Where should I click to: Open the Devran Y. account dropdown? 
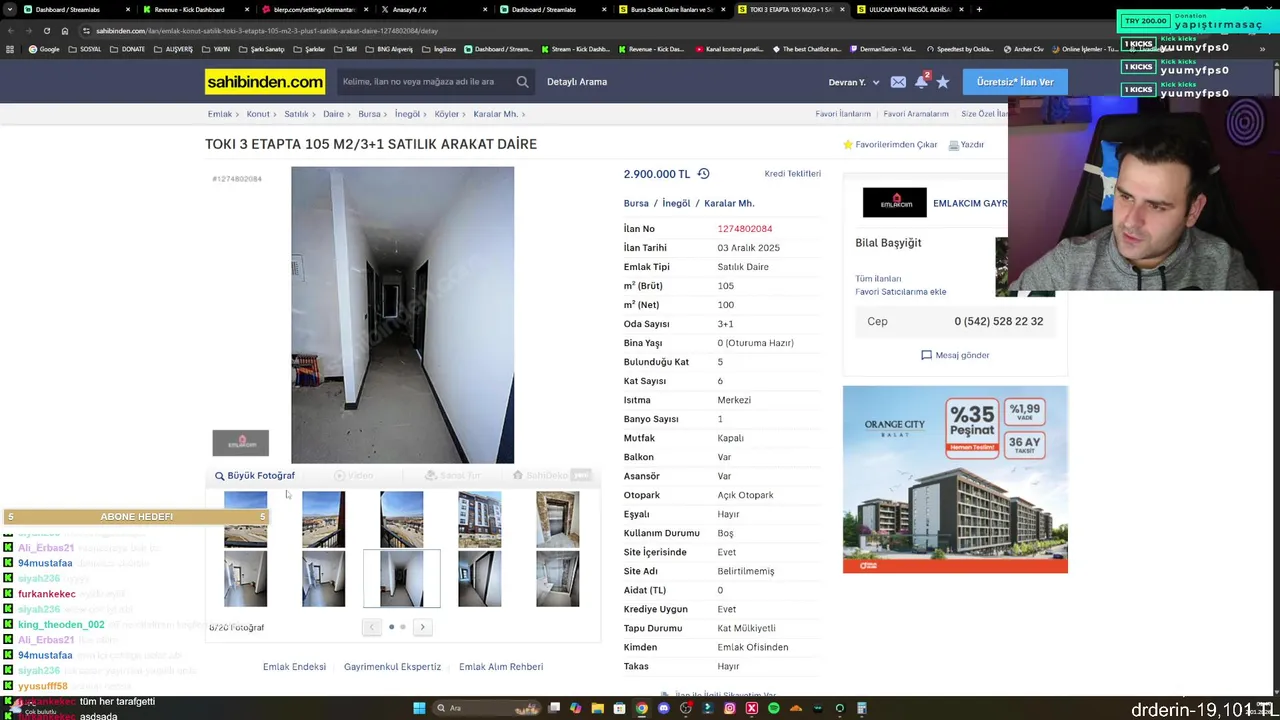[854, 82]
